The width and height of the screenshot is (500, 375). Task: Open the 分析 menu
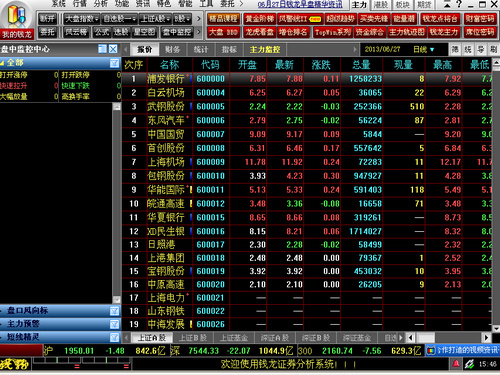click(x=101, y=4)
